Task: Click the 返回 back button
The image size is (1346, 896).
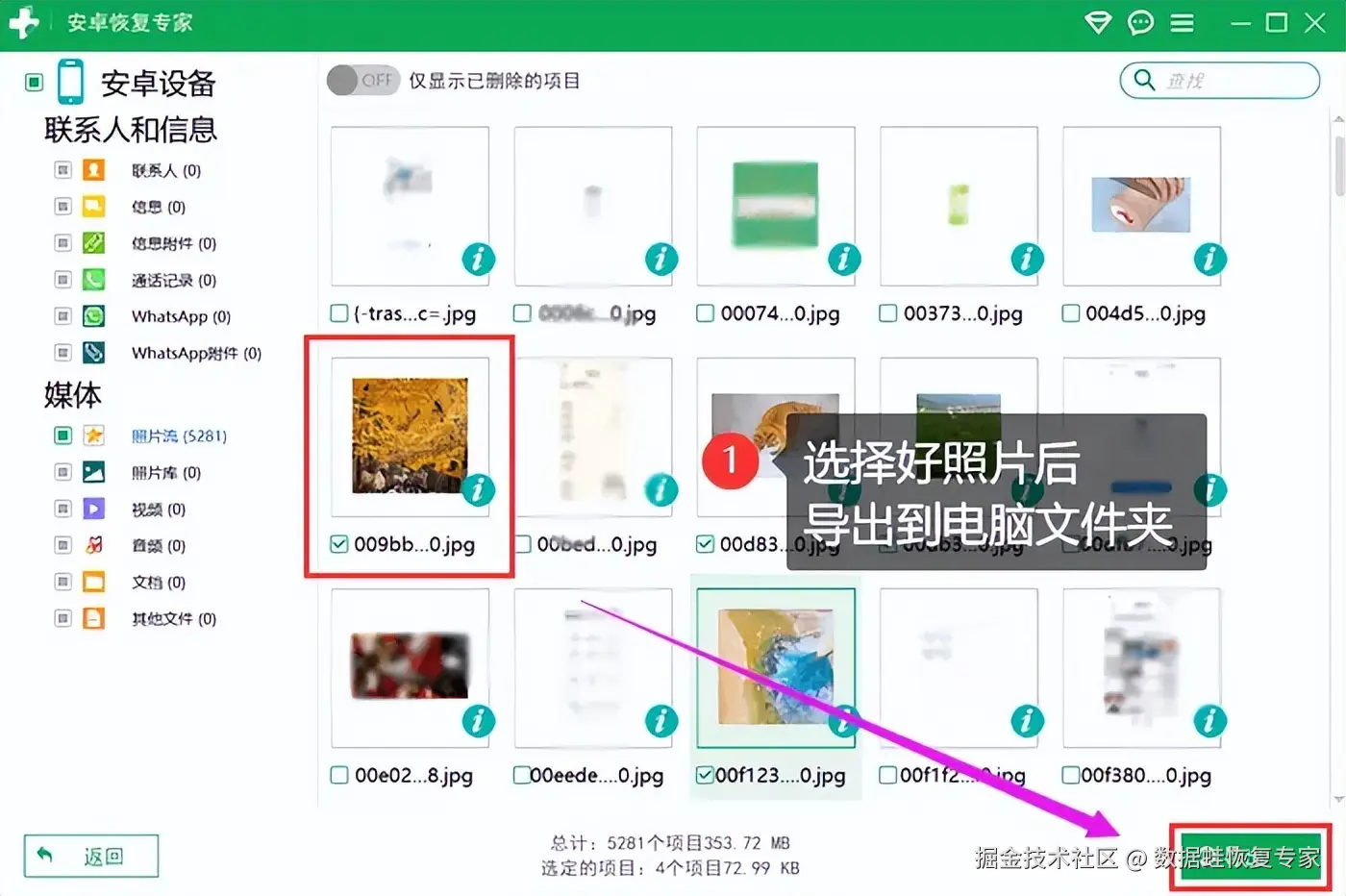Action: pyautogui.click(x=91, y=856)
